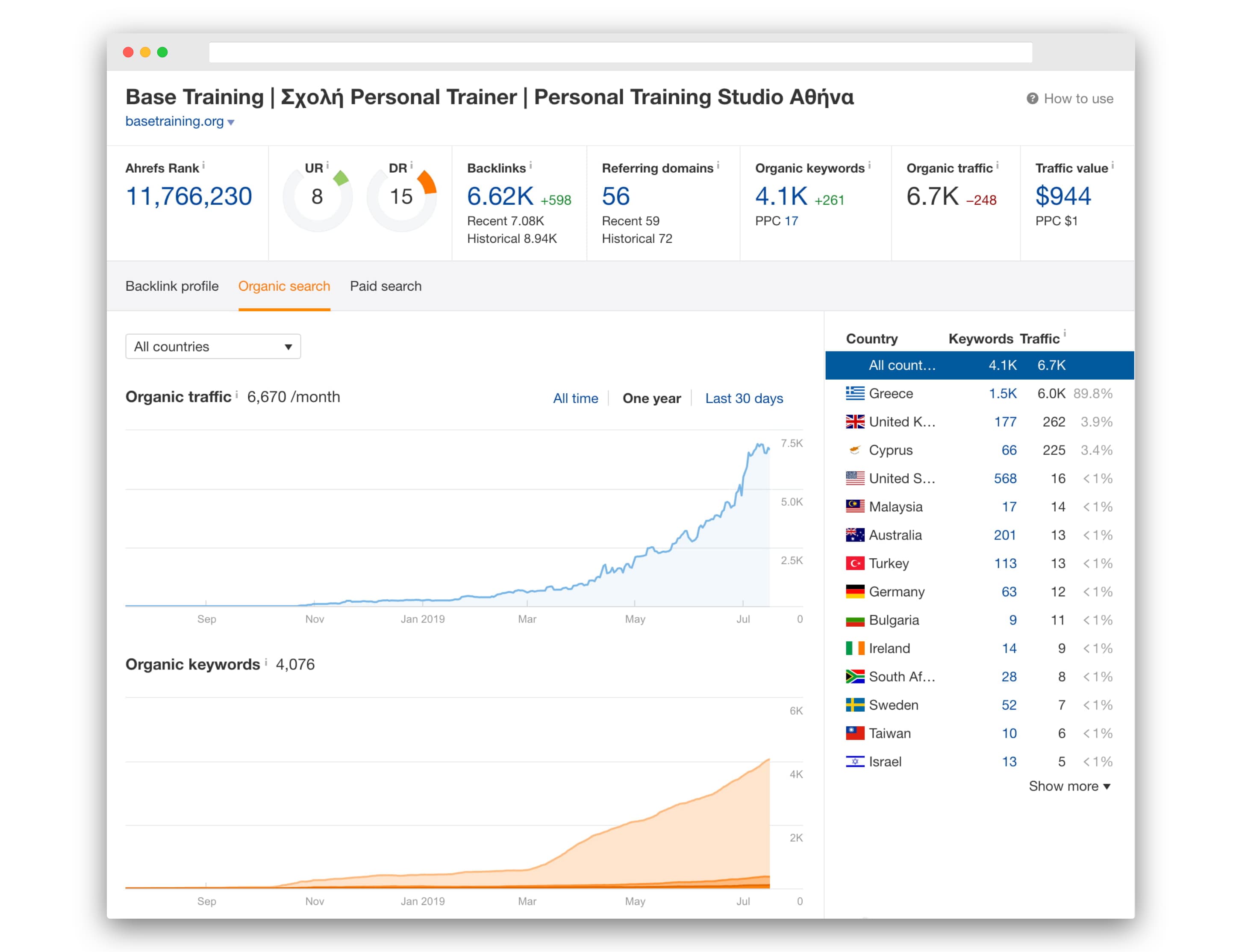Open Organic keywords count 4.1K

tap(781, 196)
